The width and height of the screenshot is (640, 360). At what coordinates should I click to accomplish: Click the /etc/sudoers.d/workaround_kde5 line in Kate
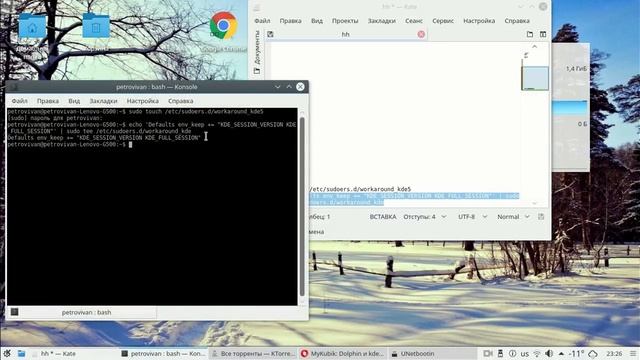point(360,189)
